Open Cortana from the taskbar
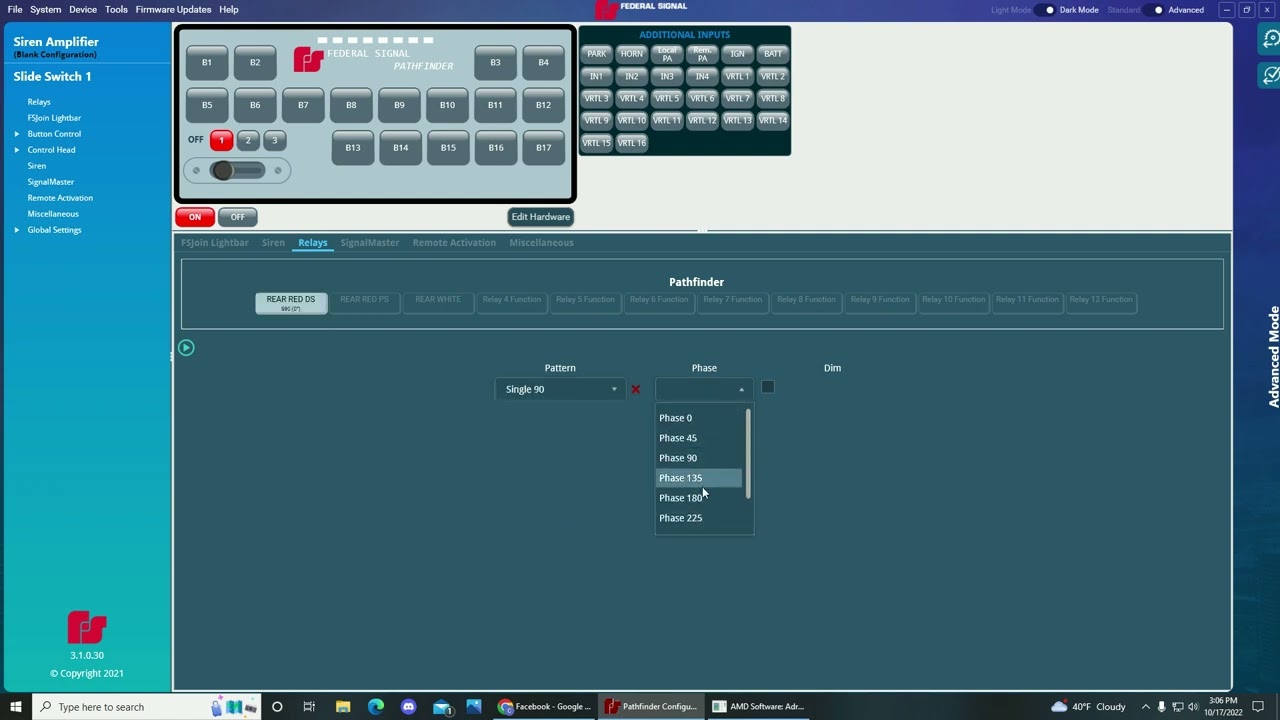Viewport: 1280px width, 720px height. (x=277, y=707)
